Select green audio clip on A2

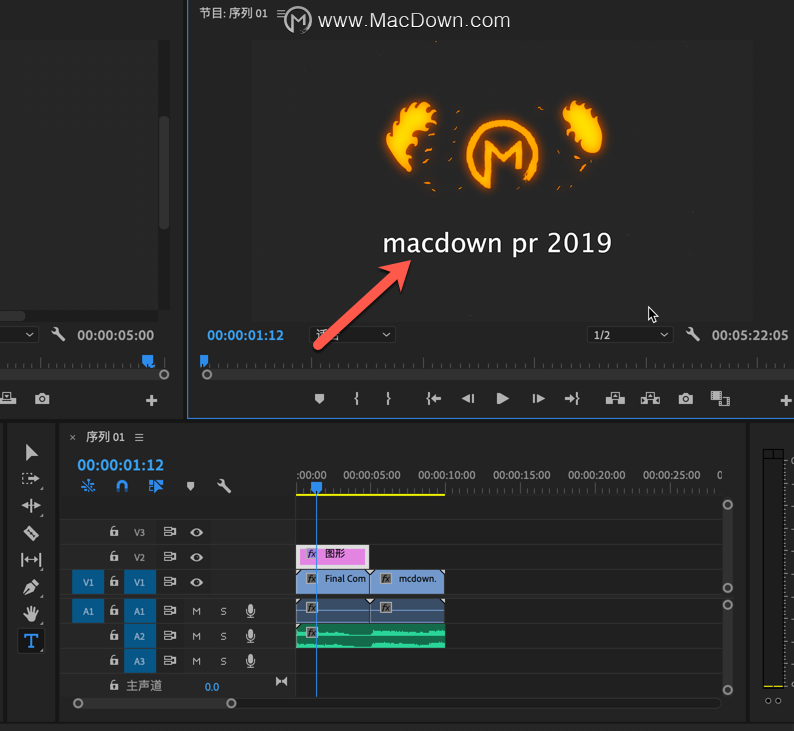pyautogui.click(x=371, y=636)
